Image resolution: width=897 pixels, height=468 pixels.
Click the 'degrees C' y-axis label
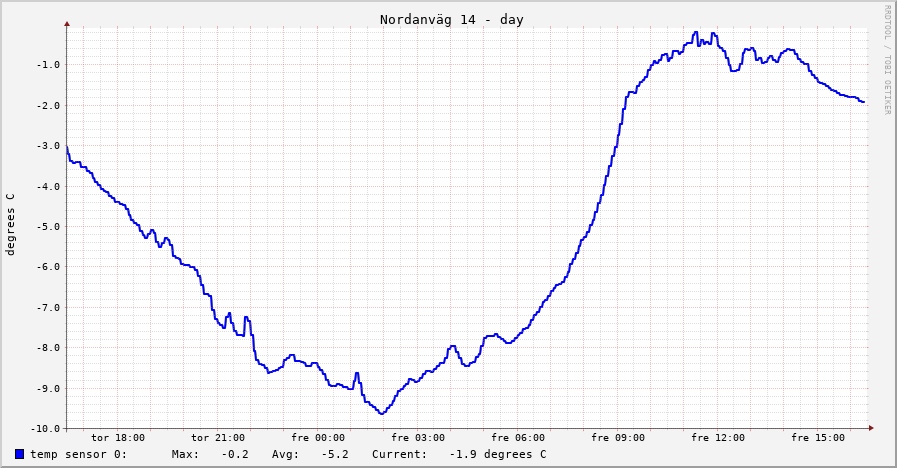click(11, 225)
